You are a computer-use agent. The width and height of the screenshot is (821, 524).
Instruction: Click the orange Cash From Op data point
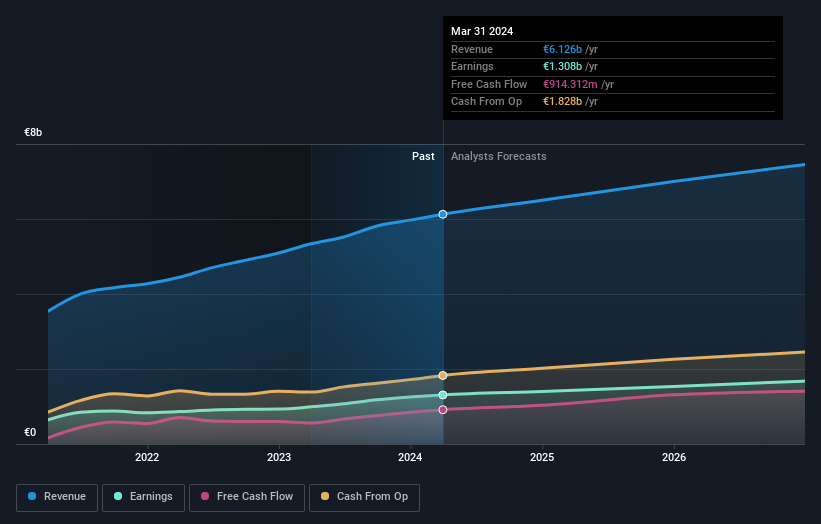(443, 375)
